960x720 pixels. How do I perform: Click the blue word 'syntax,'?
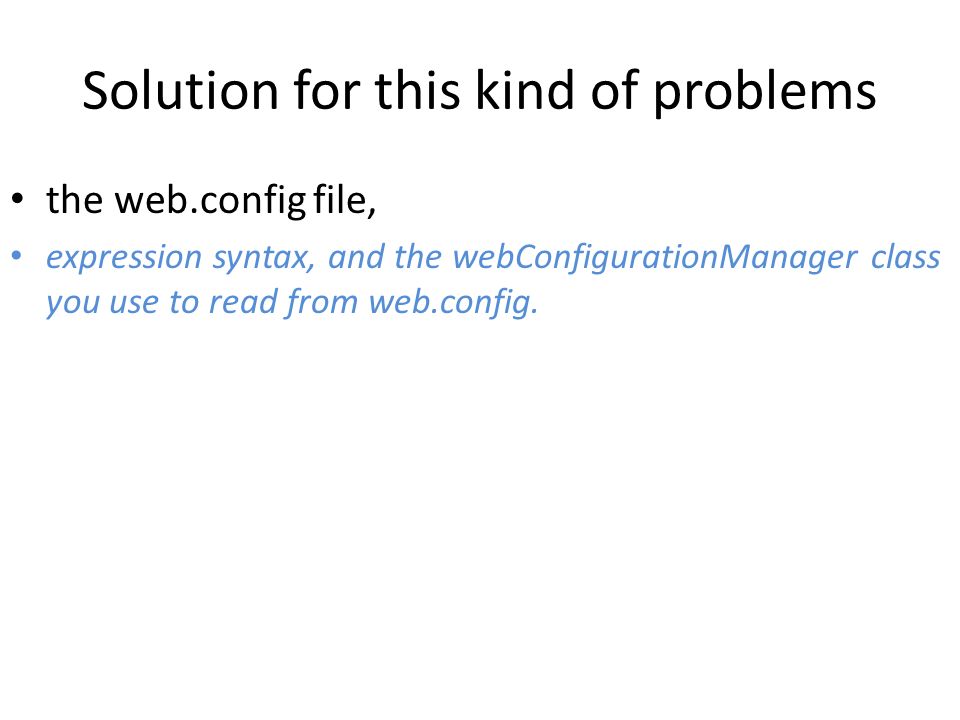coord(264,258)
